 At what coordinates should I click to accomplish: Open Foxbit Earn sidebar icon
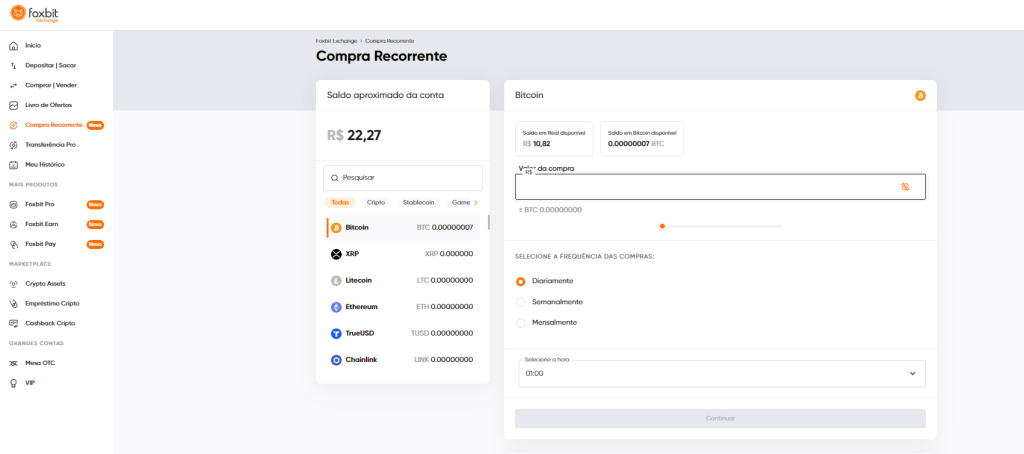pos(13,224)
